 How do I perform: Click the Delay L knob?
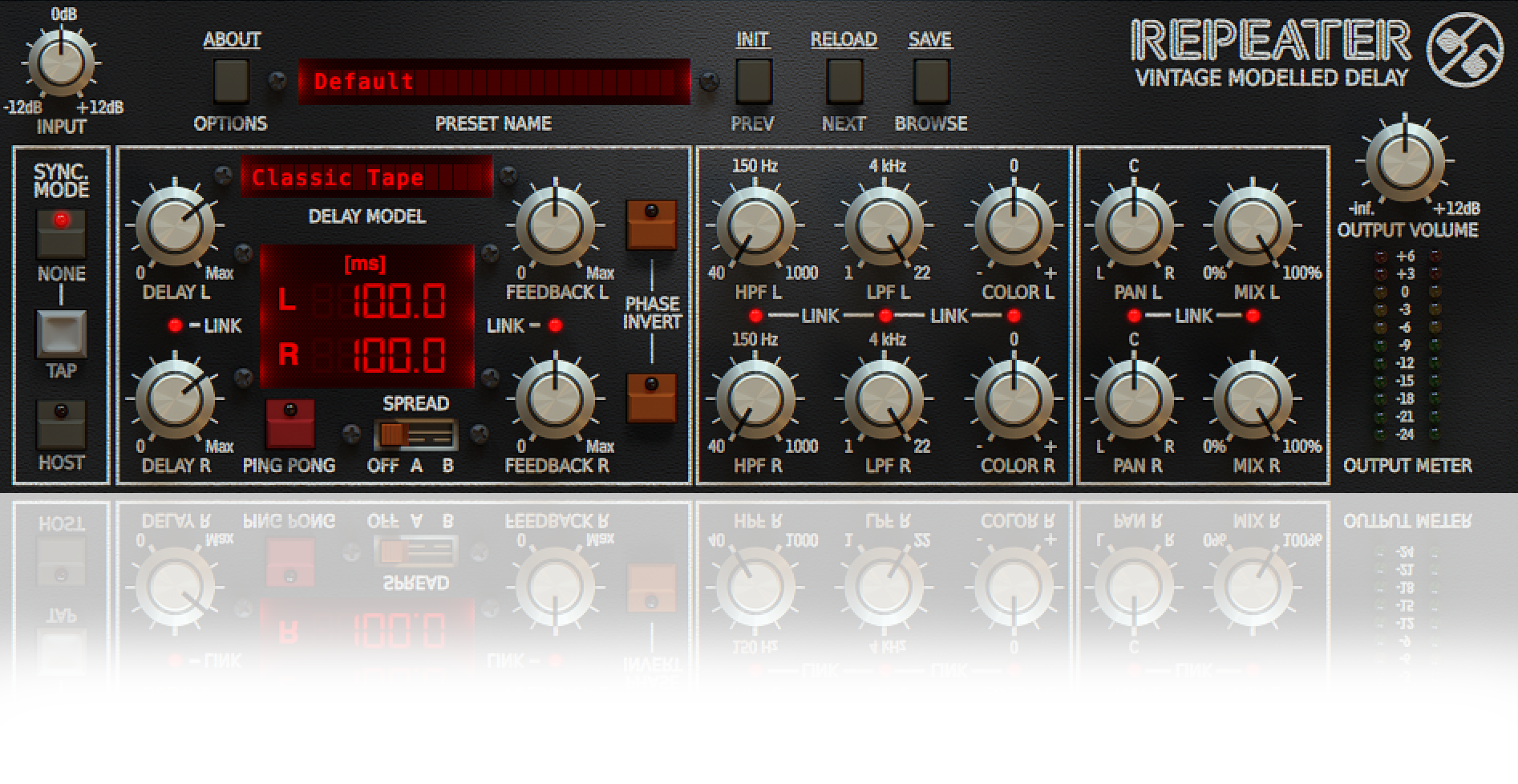pyautogui.click(x=176, y=226)
